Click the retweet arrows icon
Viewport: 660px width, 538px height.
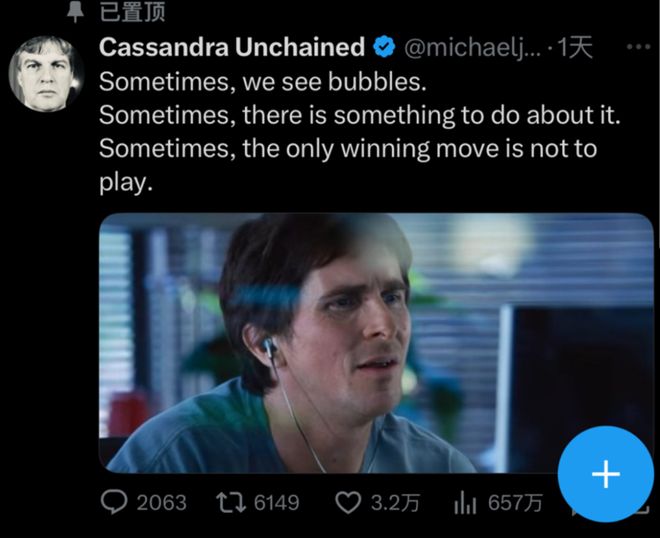[x=231, y=502]
